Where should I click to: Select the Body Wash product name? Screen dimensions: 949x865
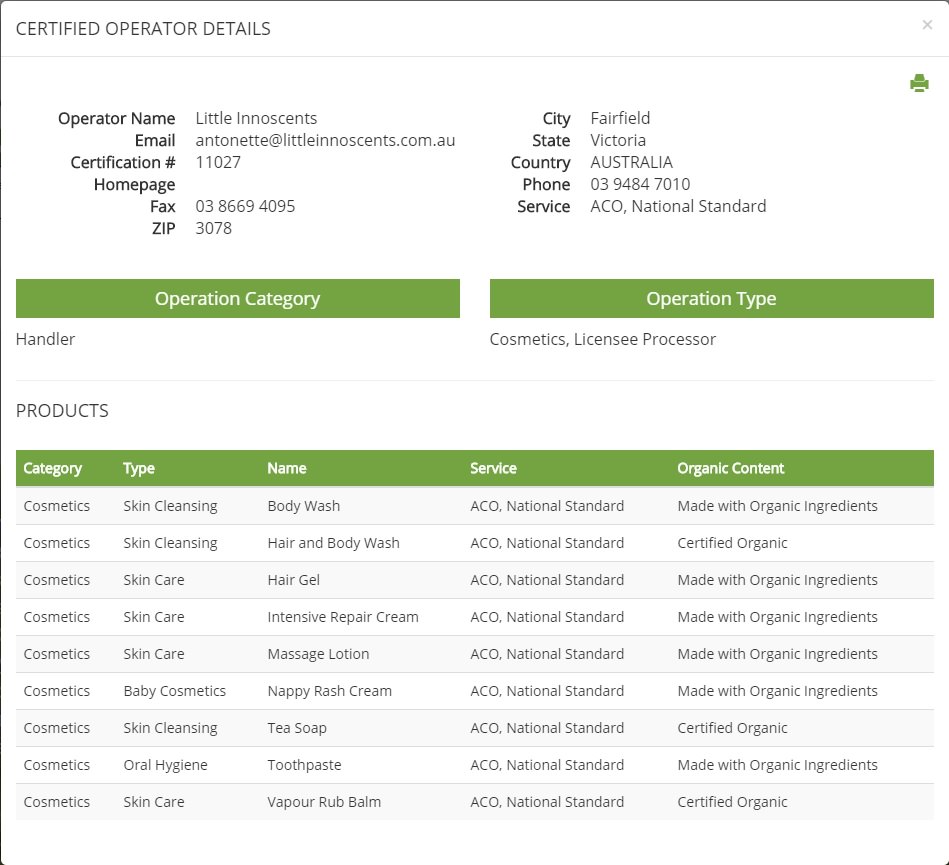304,506
